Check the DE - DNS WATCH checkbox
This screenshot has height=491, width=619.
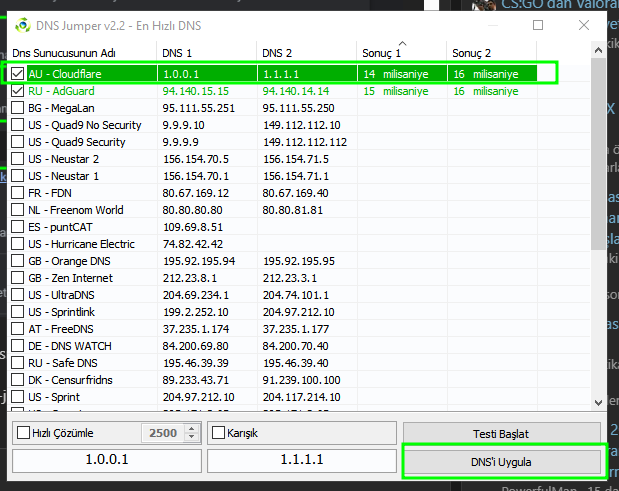coord(17,345)
